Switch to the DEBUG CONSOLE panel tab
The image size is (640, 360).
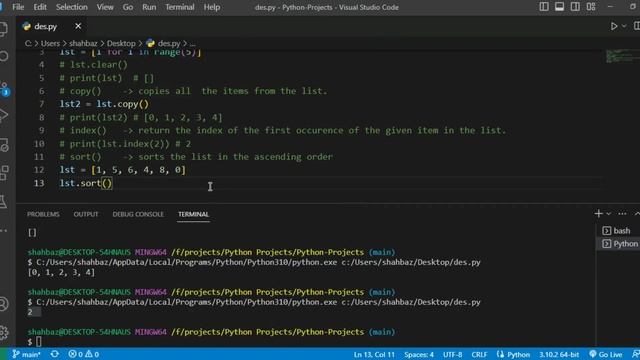click(138, 214)
